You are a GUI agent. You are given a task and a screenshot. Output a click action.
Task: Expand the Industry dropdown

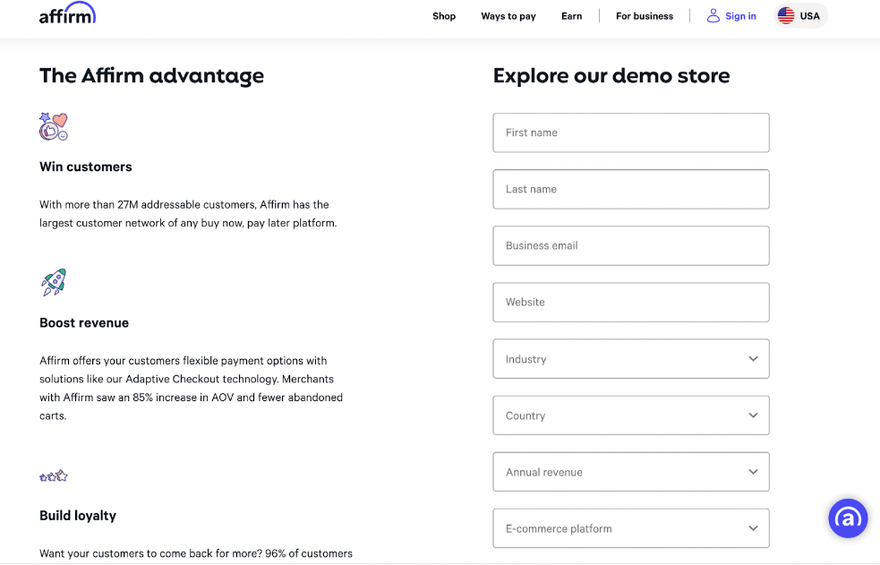[x=631, y=359]
